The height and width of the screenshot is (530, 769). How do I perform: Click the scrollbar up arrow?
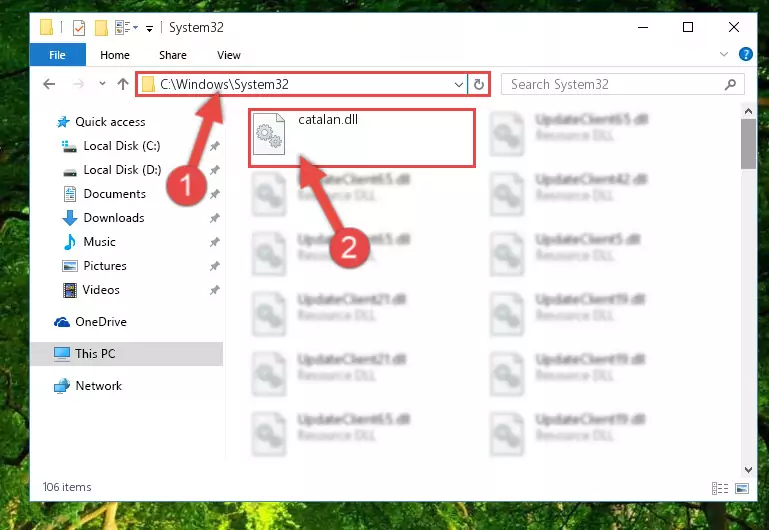[x=748, y=112]
